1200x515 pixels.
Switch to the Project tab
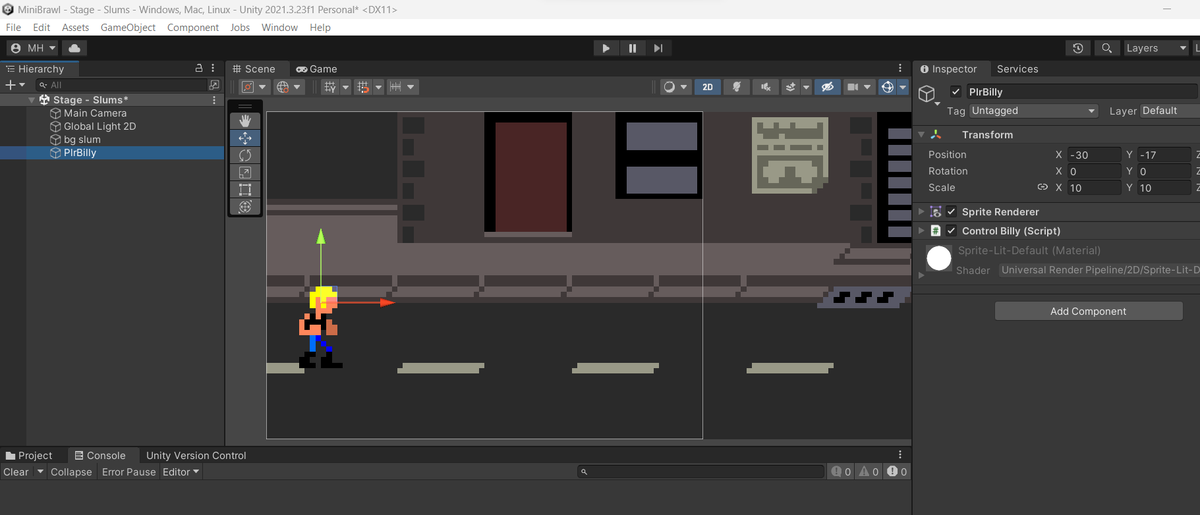[x=29, y=455]
